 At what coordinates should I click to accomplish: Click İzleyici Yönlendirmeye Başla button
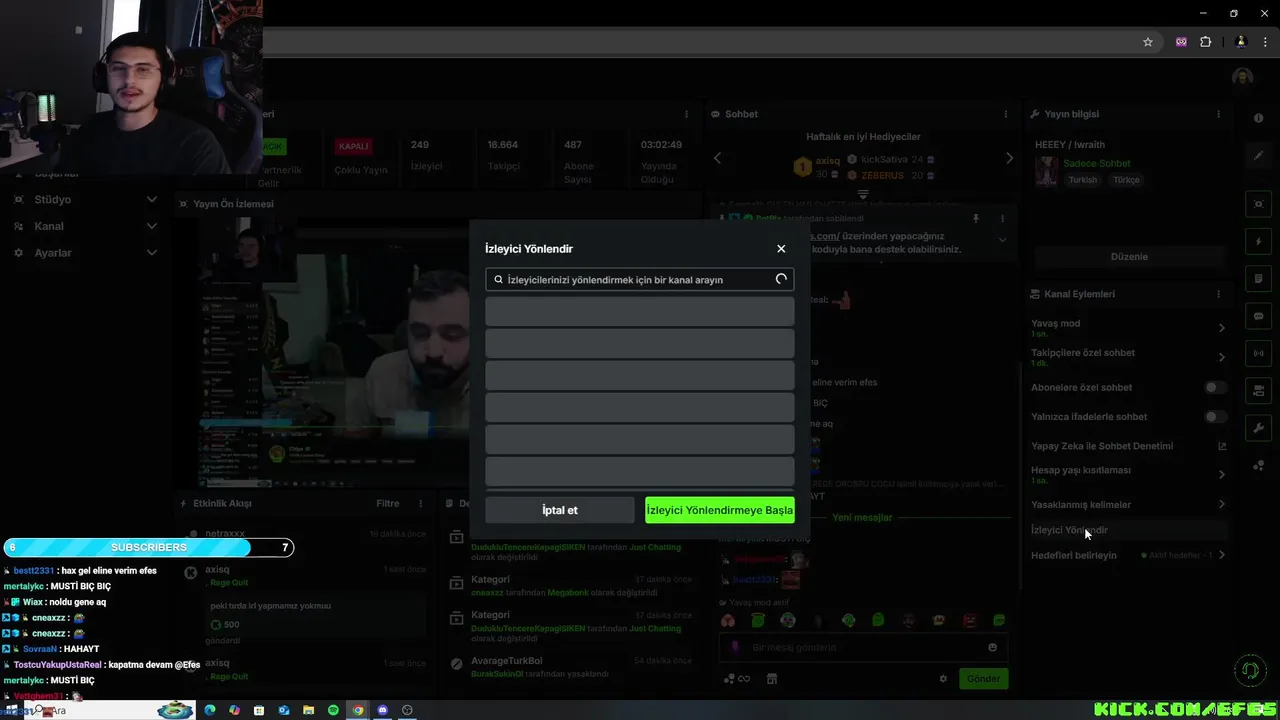(720, 510)
